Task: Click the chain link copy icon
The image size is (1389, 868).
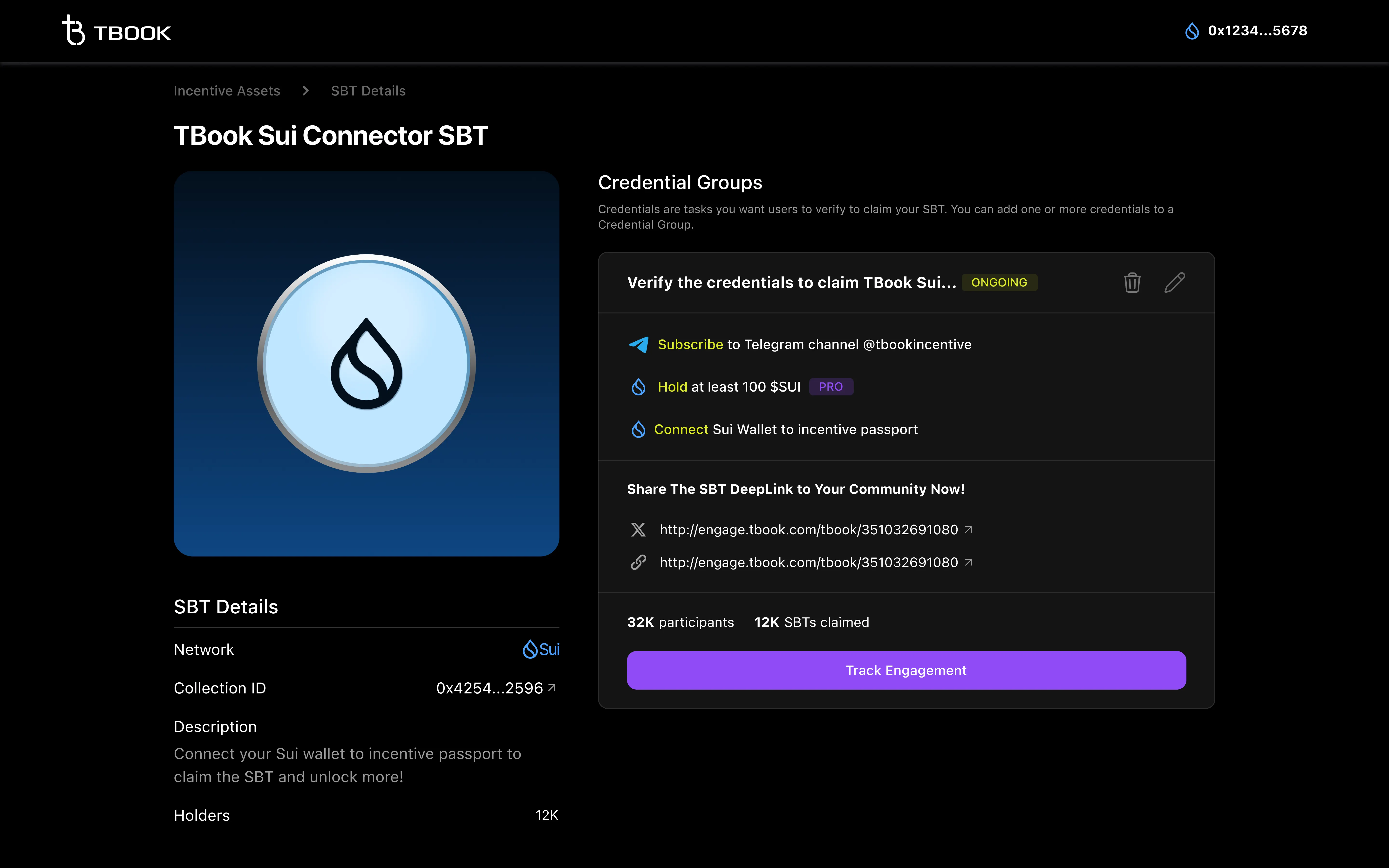Action: point(638,563)
